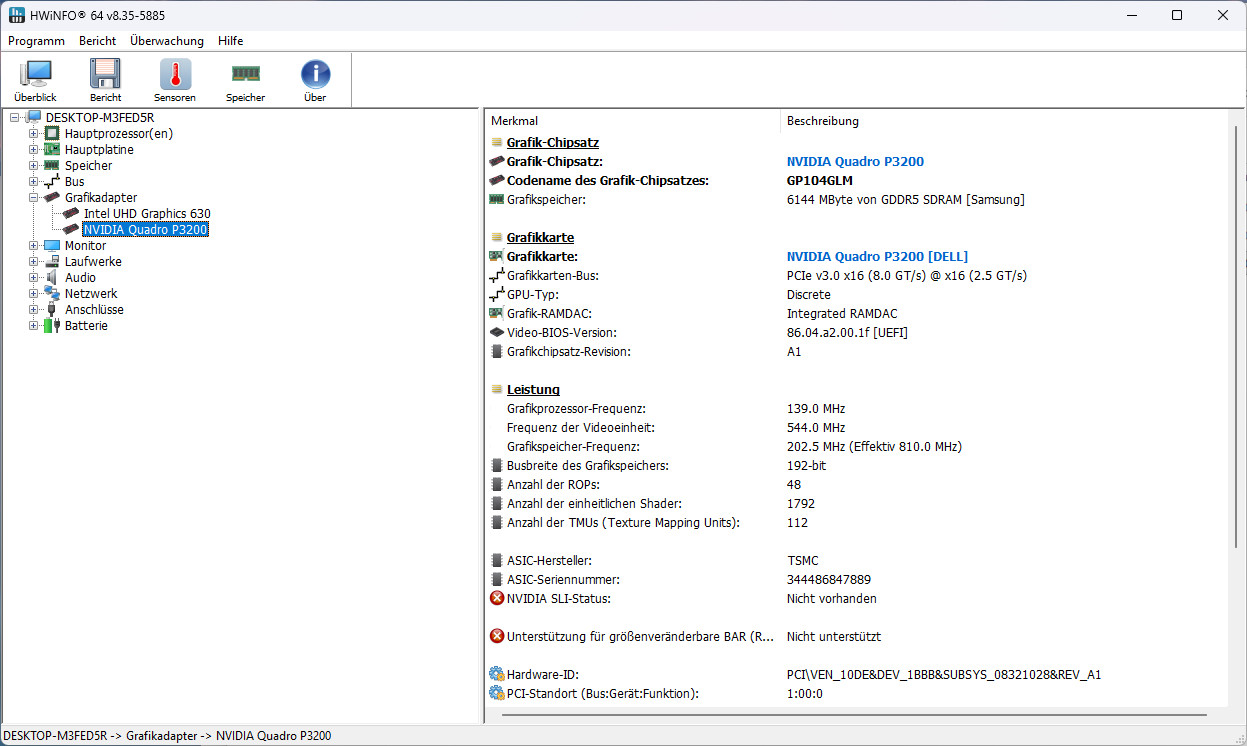Click the Speicher memory module toolbar icon
This screenshot has height=746, width=1247.
245,73
